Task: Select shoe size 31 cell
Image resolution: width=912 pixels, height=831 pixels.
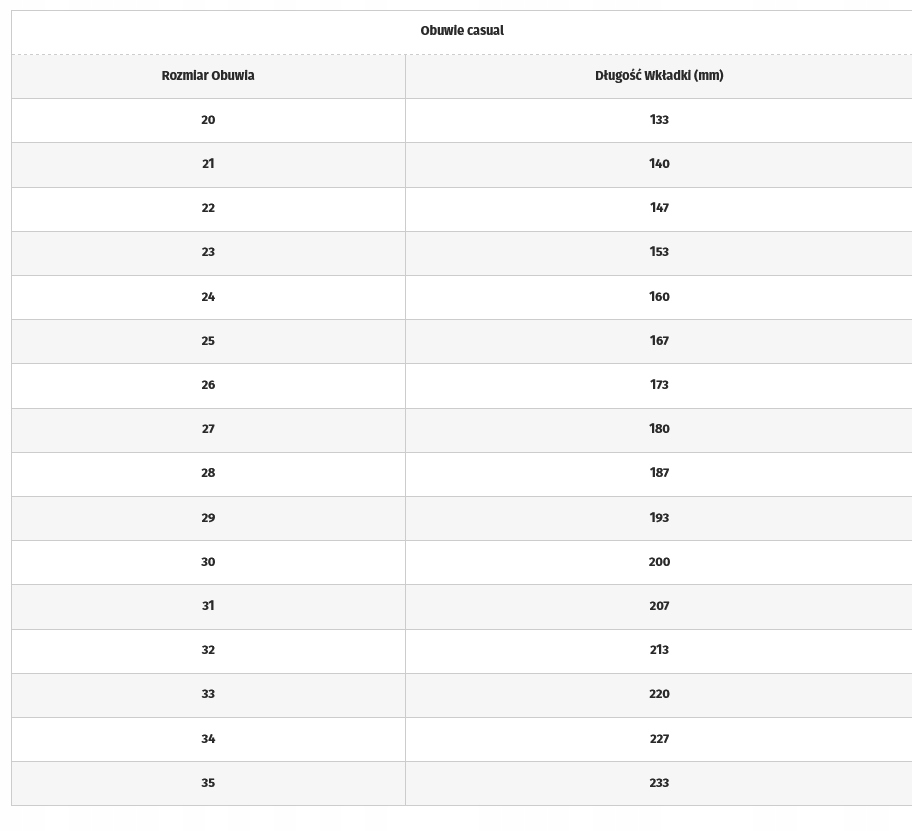Action: [x=208, y=607]
